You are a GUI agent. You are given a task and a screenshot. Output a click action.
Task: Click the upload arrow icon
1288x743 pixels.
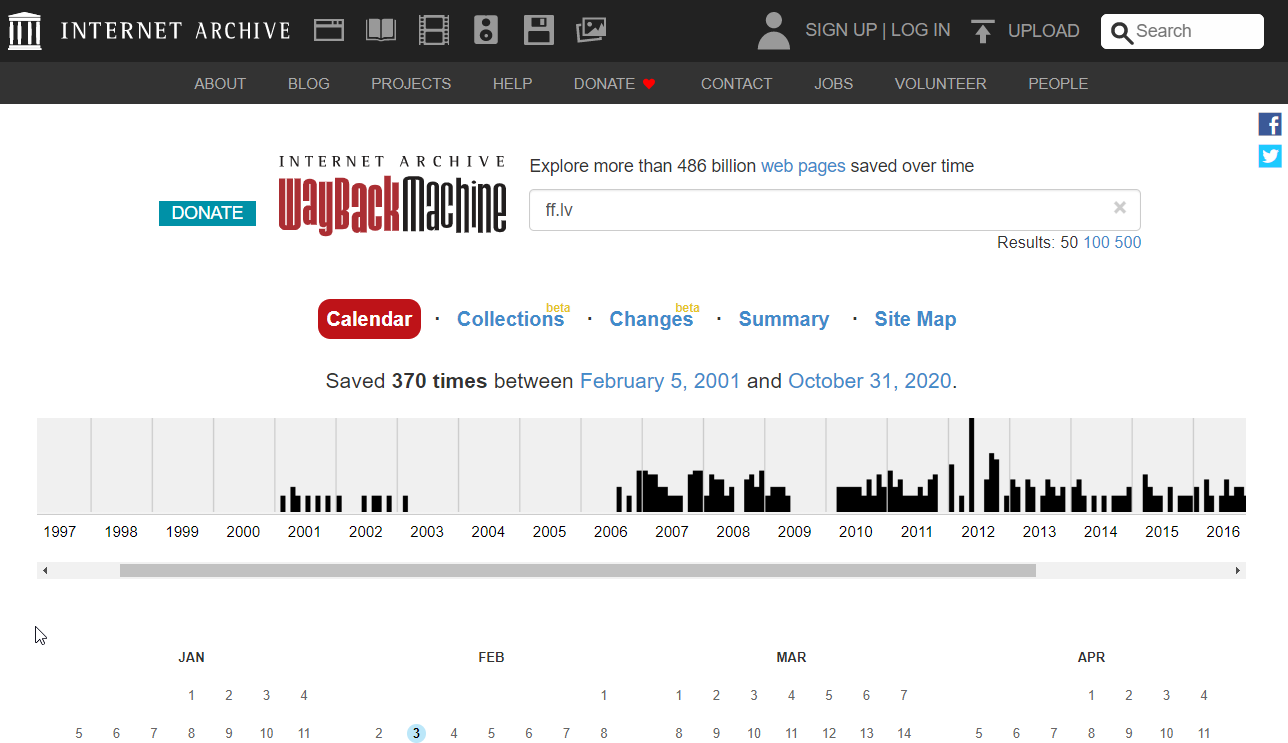(983, 31)
